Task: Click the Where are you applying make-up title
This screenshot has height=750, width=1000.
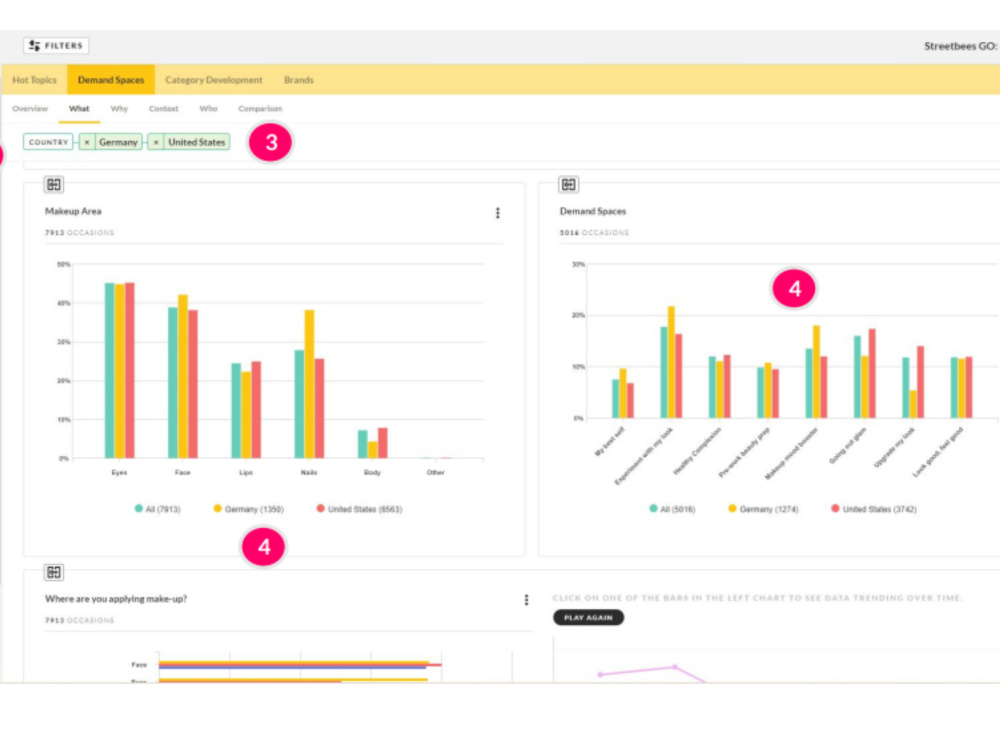Action: [115, 599]
